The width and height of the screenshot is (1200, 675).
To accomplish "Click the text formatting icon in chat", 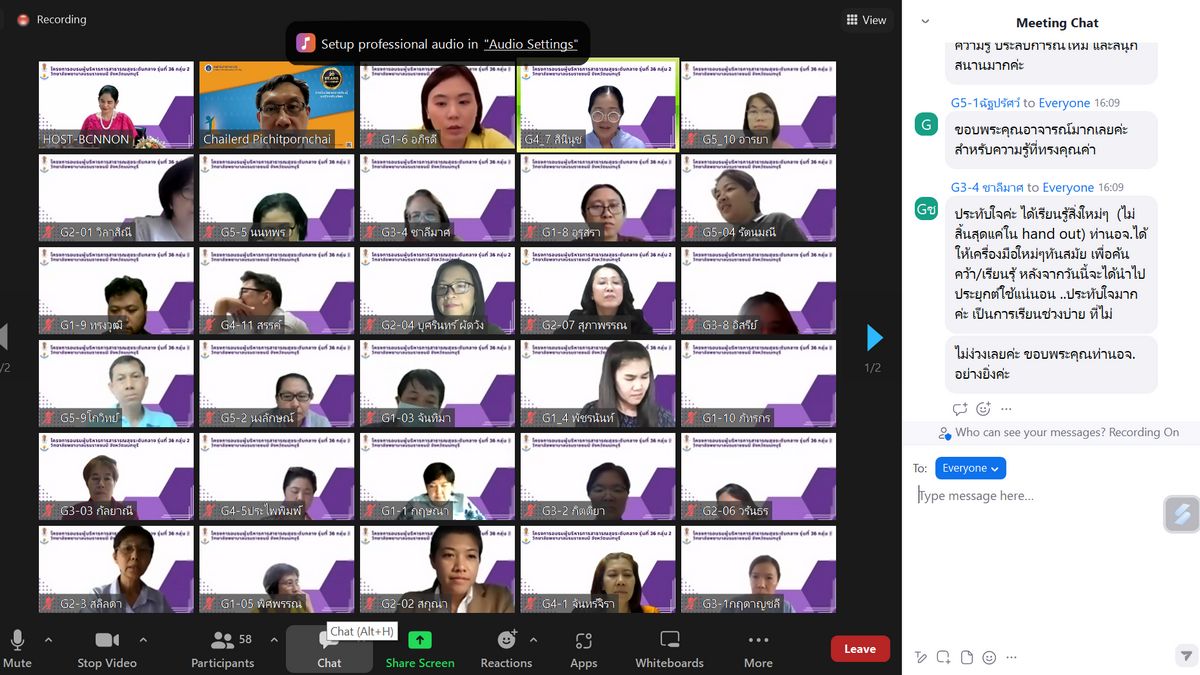I will (x=921, y=657).
